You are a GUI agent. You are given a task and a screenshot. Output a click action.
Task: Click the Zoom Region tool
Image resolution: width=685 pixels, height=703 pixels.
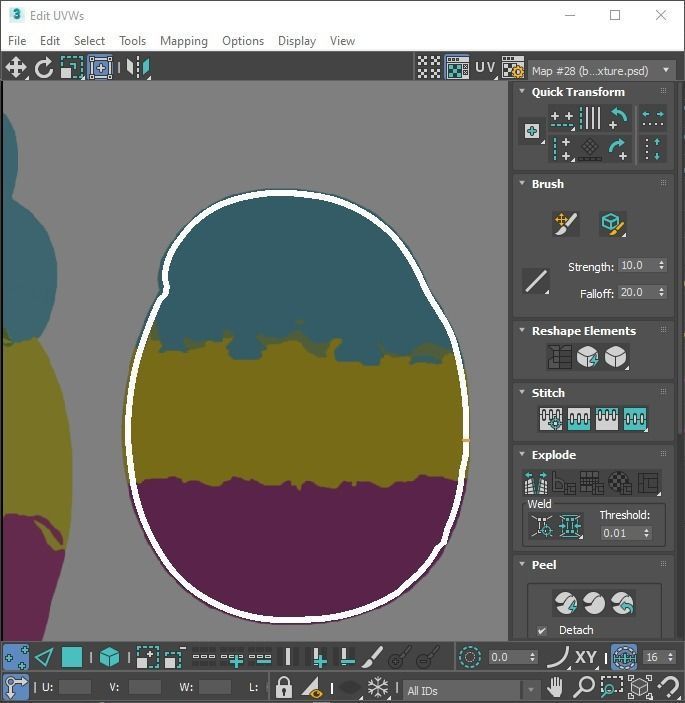[611, 686]
